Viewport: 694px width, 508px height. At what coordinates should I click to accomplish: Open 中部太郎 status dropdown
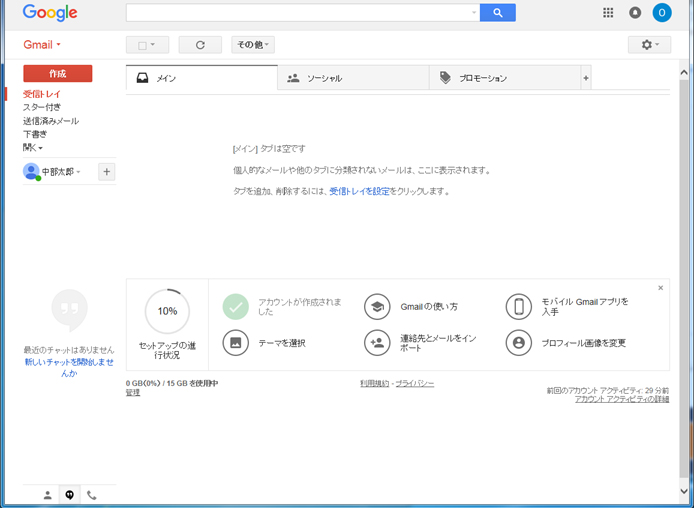tap(78, 172)
